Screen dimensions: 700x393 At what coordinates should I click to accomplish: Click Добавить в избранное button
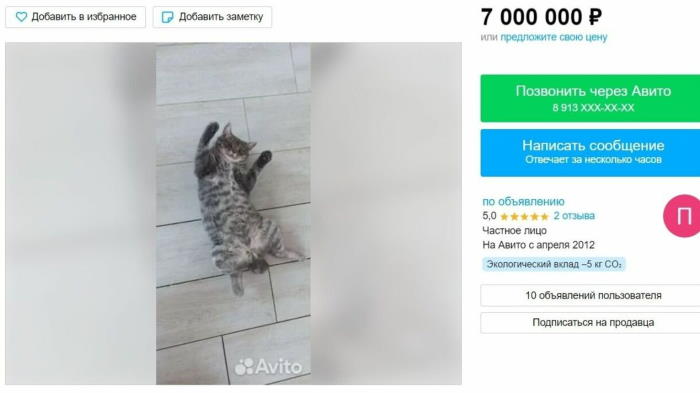[x=75, y=17]
